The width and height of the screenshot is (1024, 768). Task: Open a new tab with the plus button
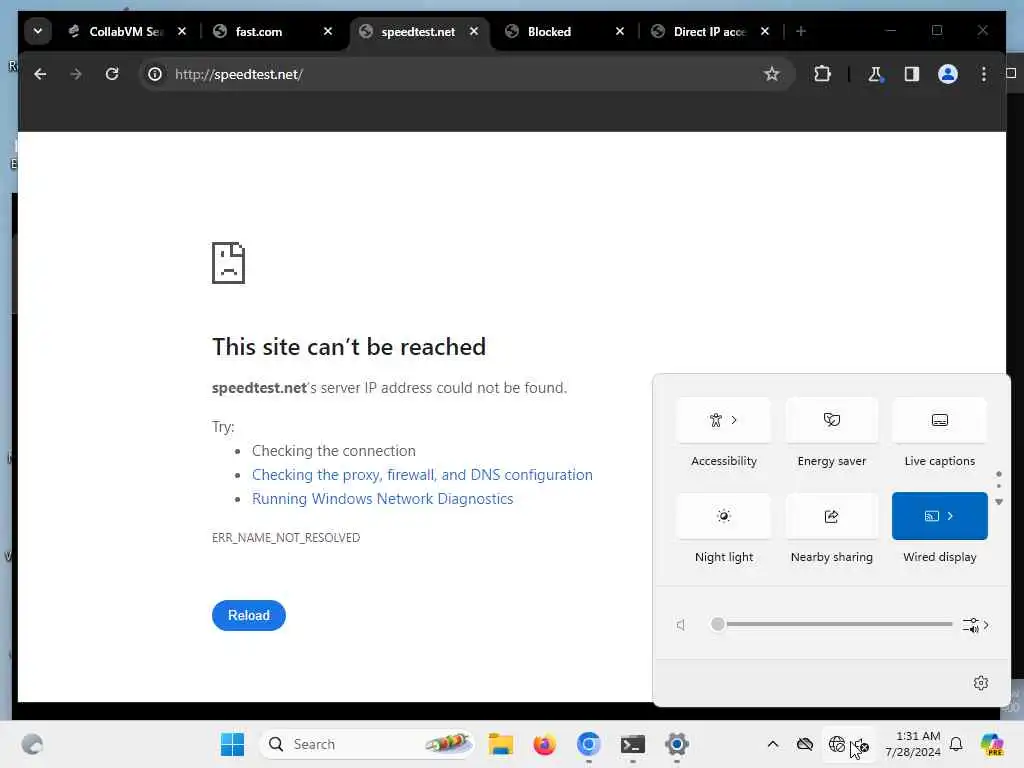[x=801, y=31]
